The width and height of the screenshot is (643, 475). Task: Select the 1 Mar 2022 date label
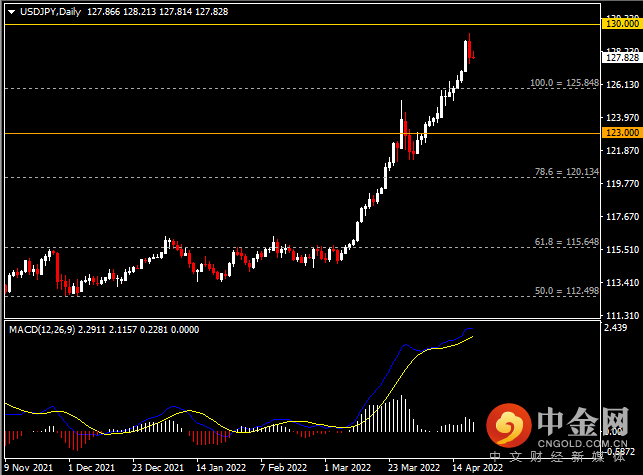pos(348,468)
